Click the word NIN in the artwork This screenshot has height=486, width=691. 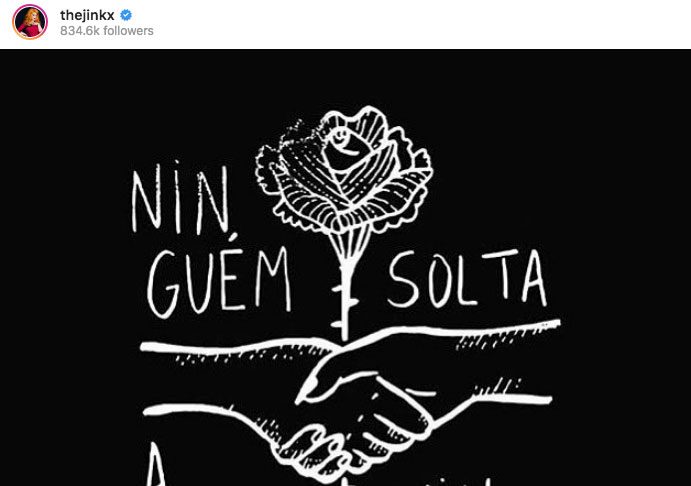[x=180, y=197]
